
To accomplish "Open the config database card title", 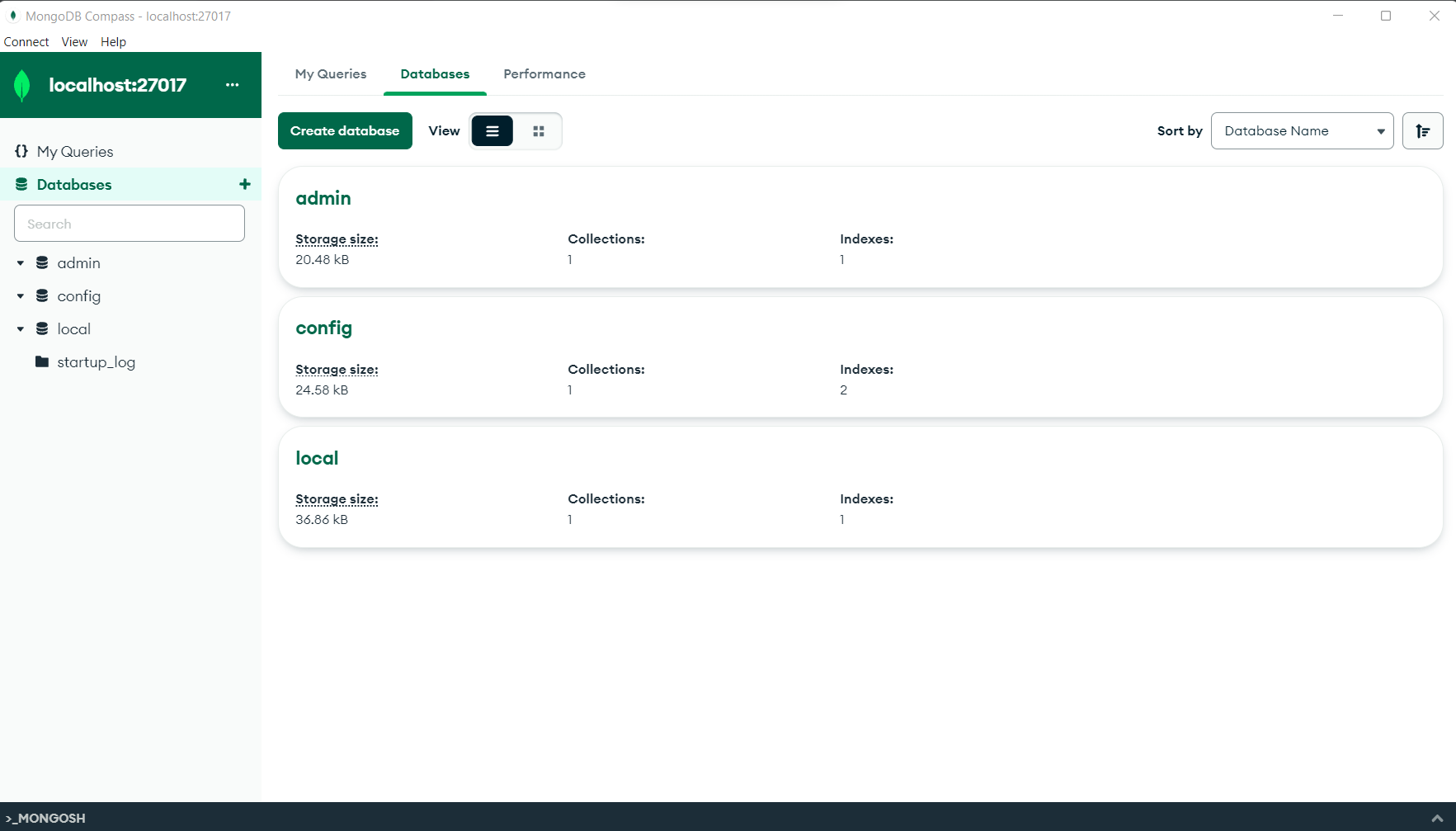I will pos(323,328).
